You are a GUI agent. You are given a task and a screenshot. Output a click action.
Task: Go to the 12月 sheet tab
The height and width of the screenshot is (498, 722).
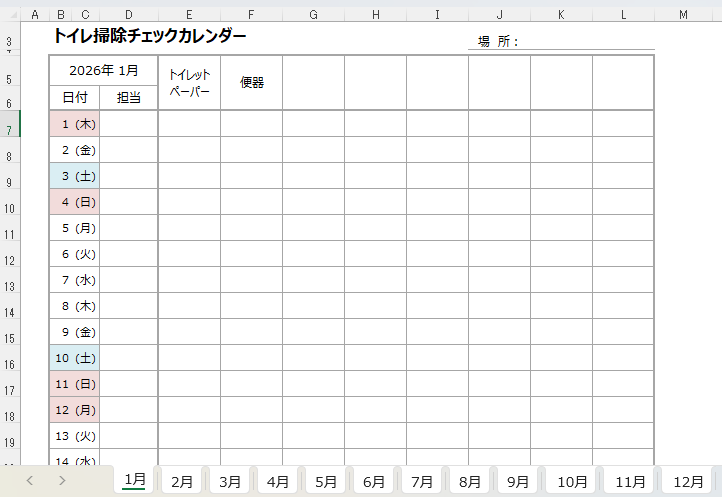pos(688,481)
